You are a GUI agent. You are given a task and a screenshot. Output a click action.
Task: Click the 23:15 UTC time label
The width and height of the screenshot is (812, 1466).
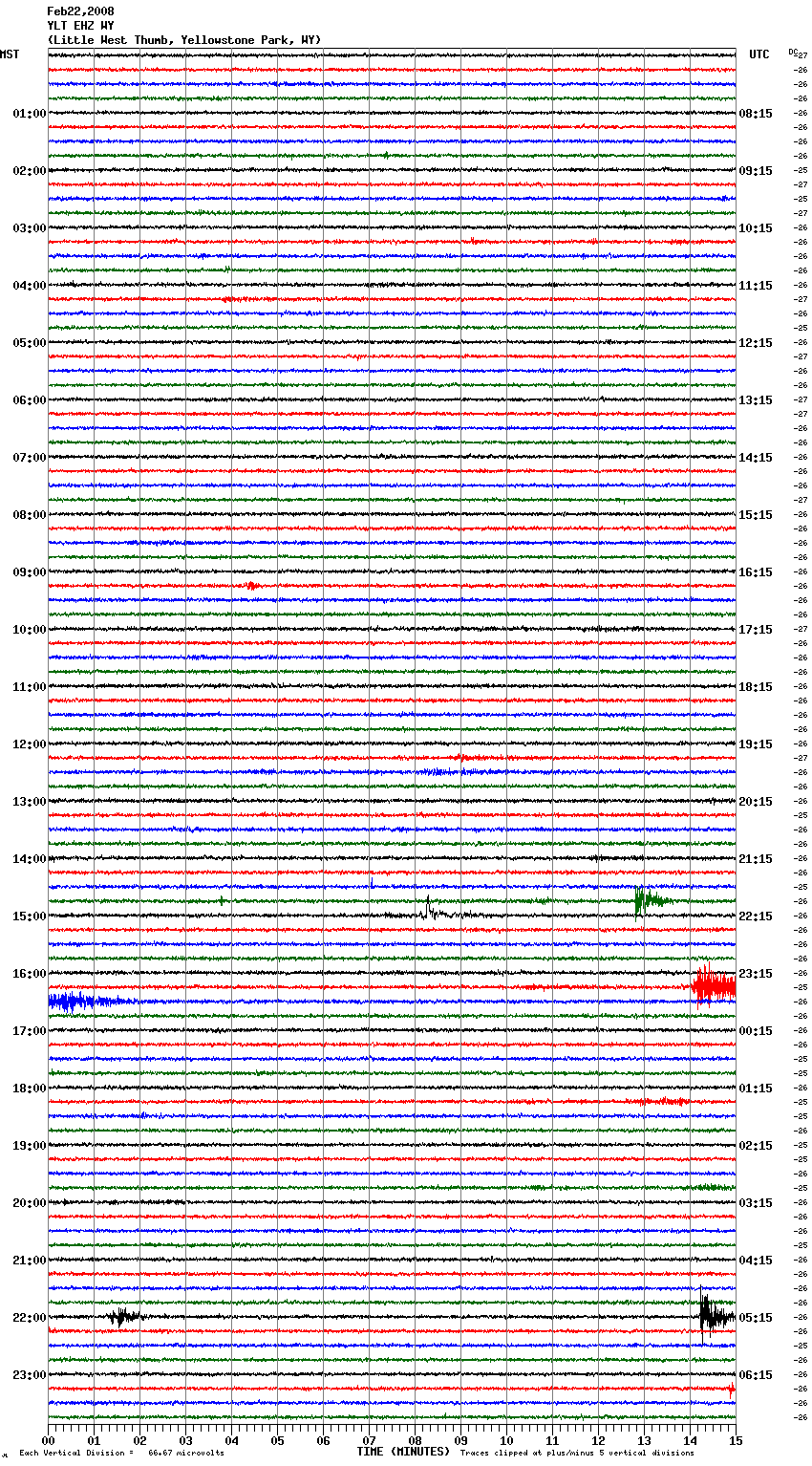coord(756,974)
